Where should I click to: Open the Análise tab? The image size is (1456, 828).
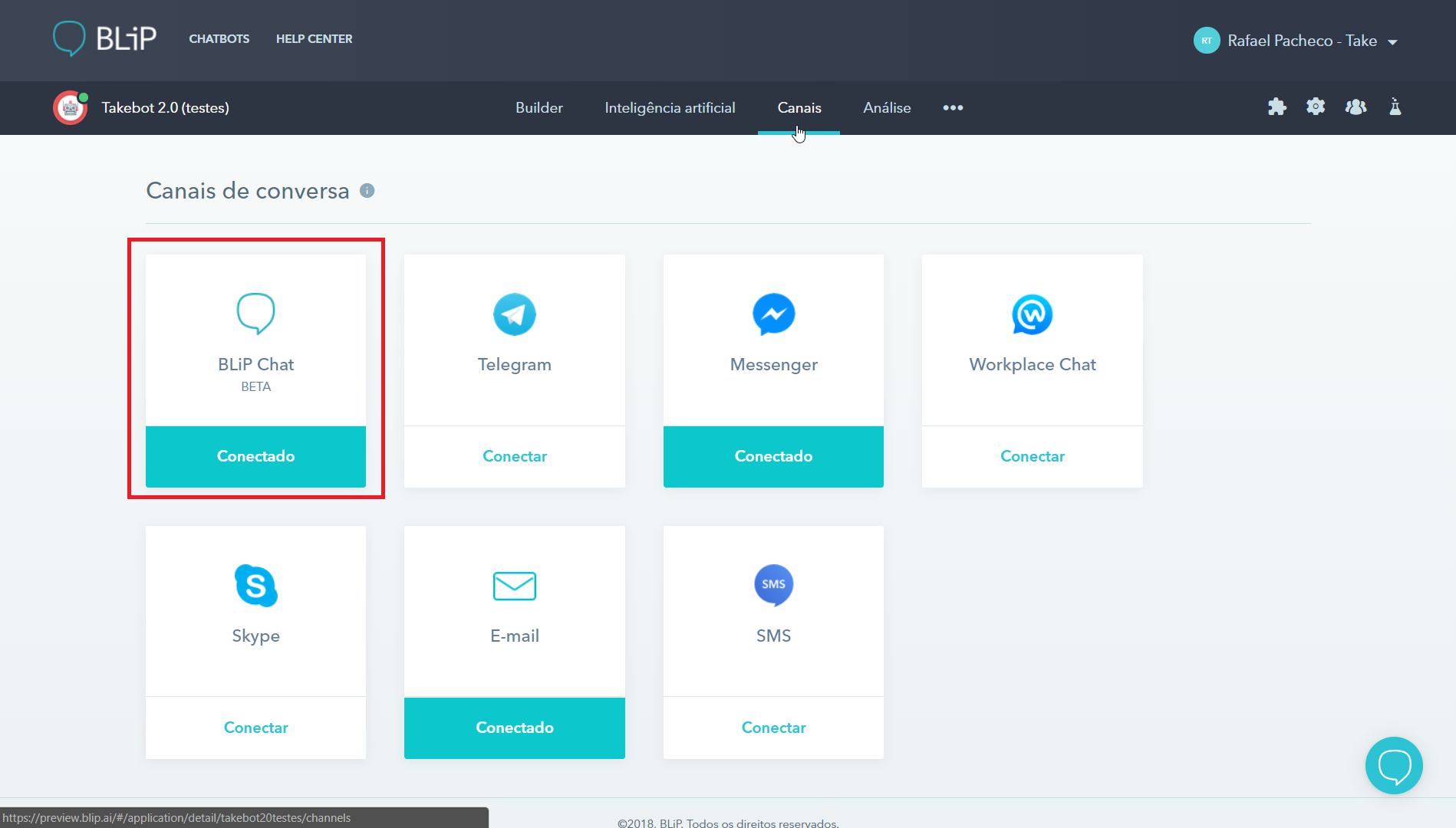887,108
